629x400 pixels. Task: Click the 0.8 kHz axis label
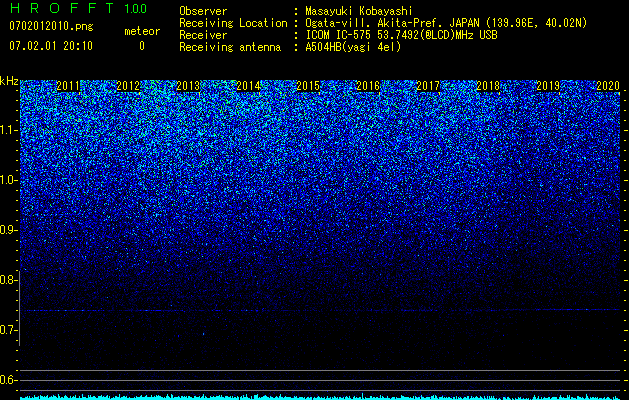(x=9, y=280)
